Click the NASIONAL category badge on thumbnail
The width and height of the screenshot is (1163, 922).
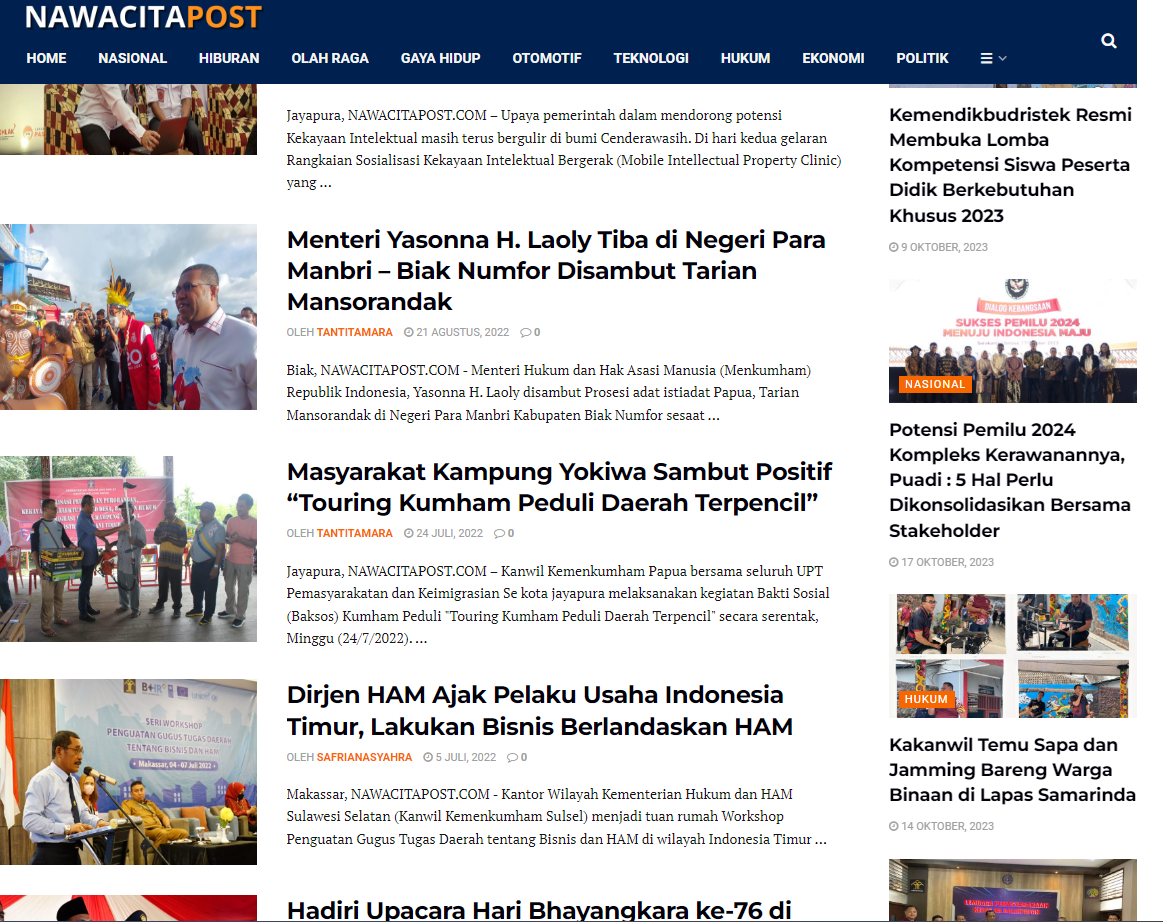(x=935, y=384)
